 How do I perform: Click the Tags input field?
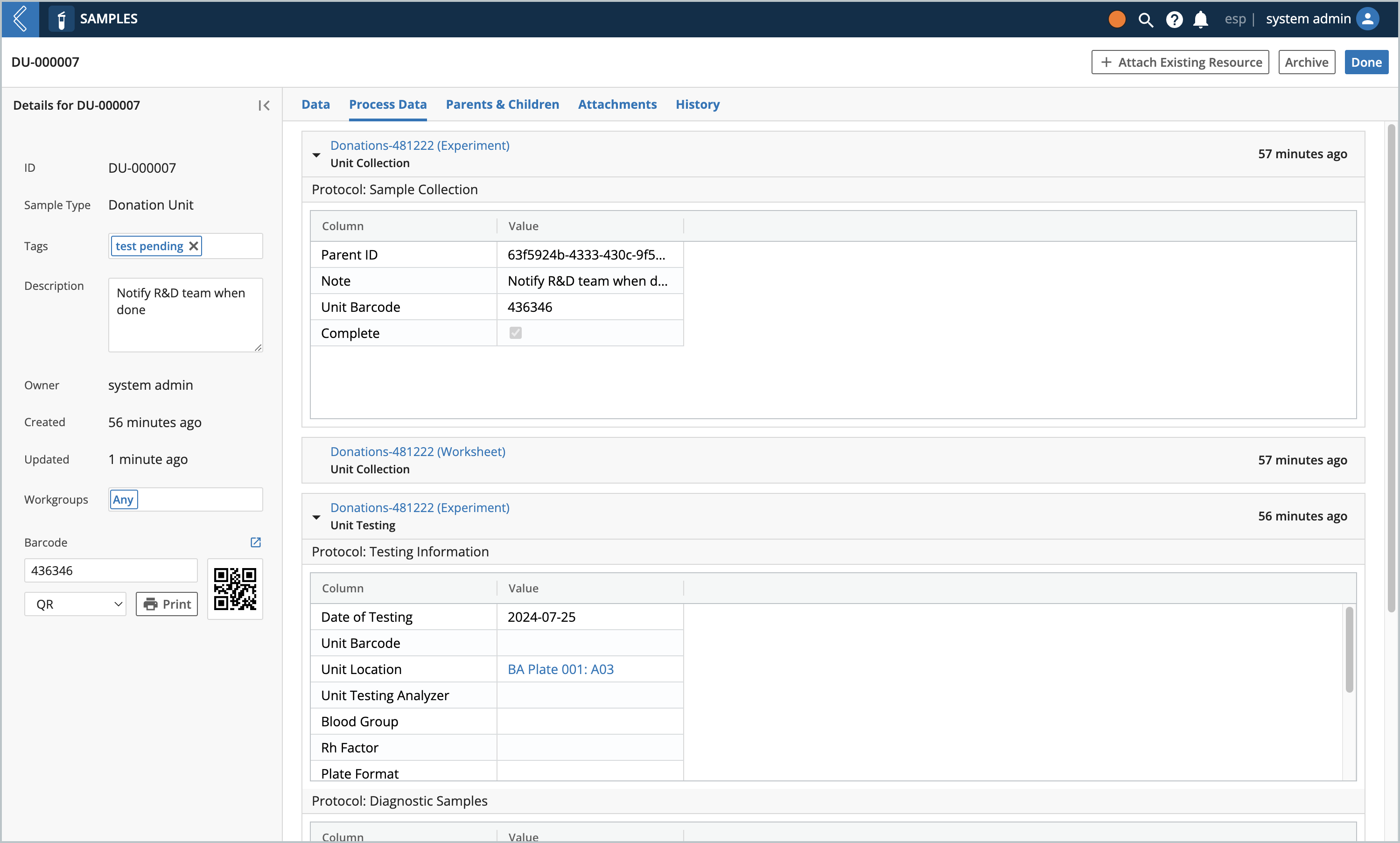[185, 246]
